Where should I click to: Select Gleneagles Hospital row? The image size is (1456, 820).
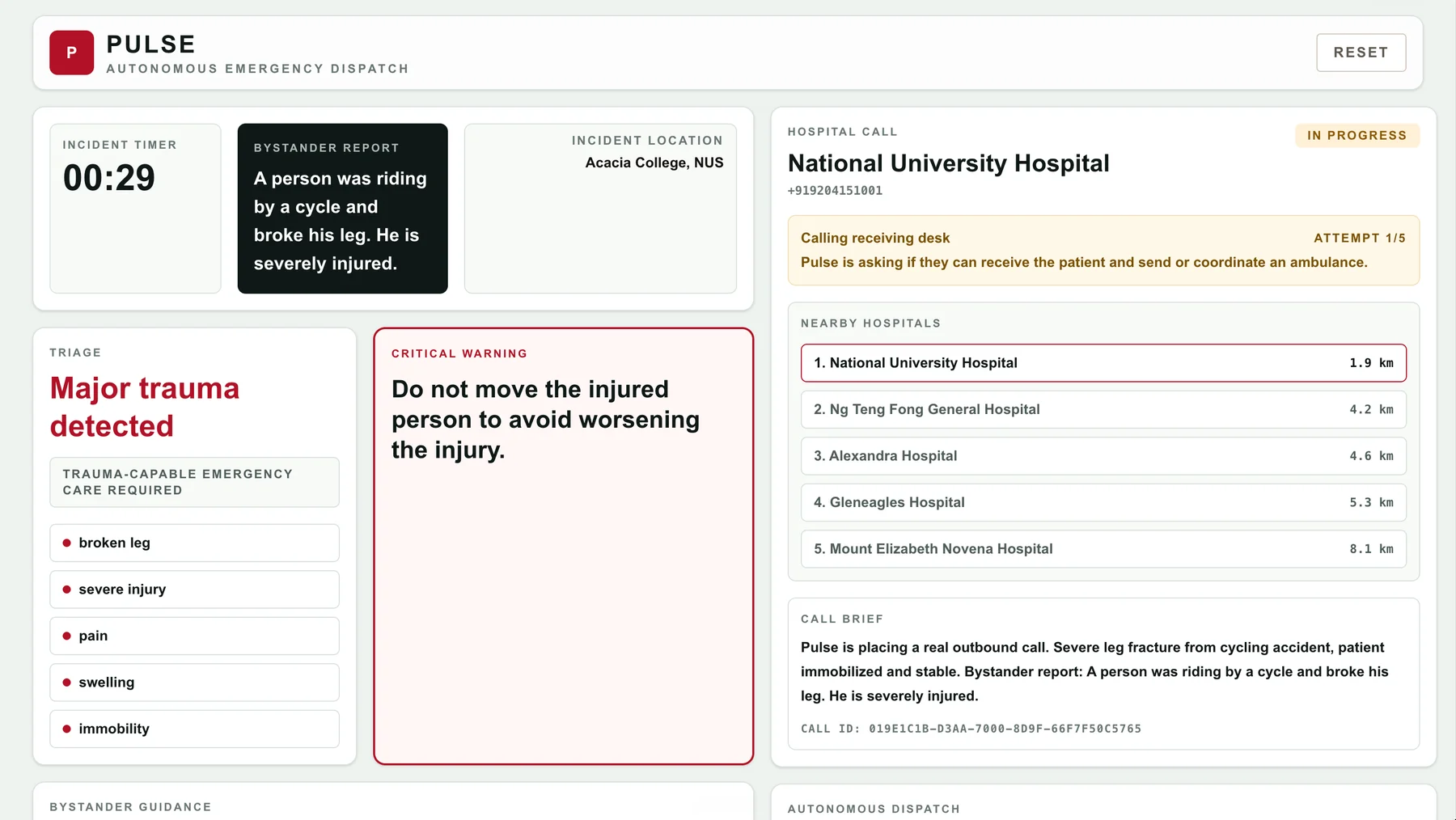point(1103,502)
